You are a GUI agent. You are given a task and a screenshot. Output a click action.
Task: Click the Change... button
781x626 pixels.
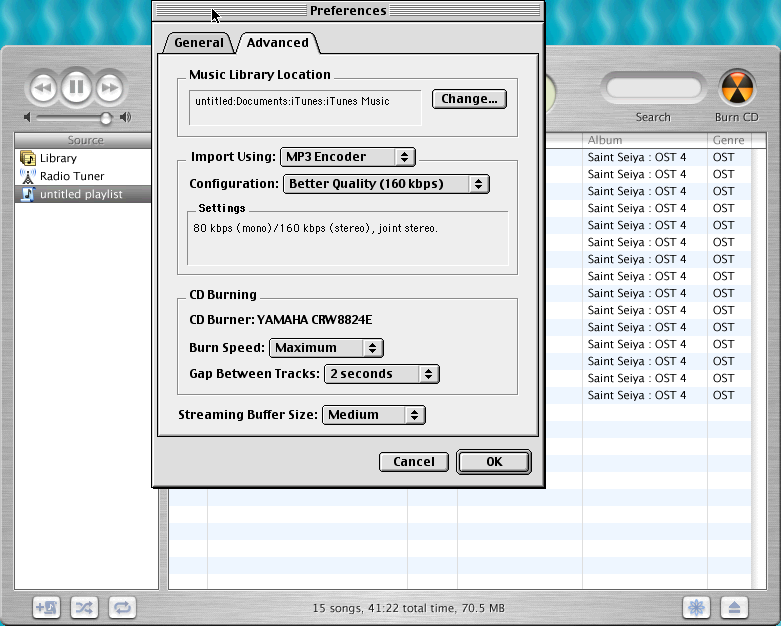[469, 99]
